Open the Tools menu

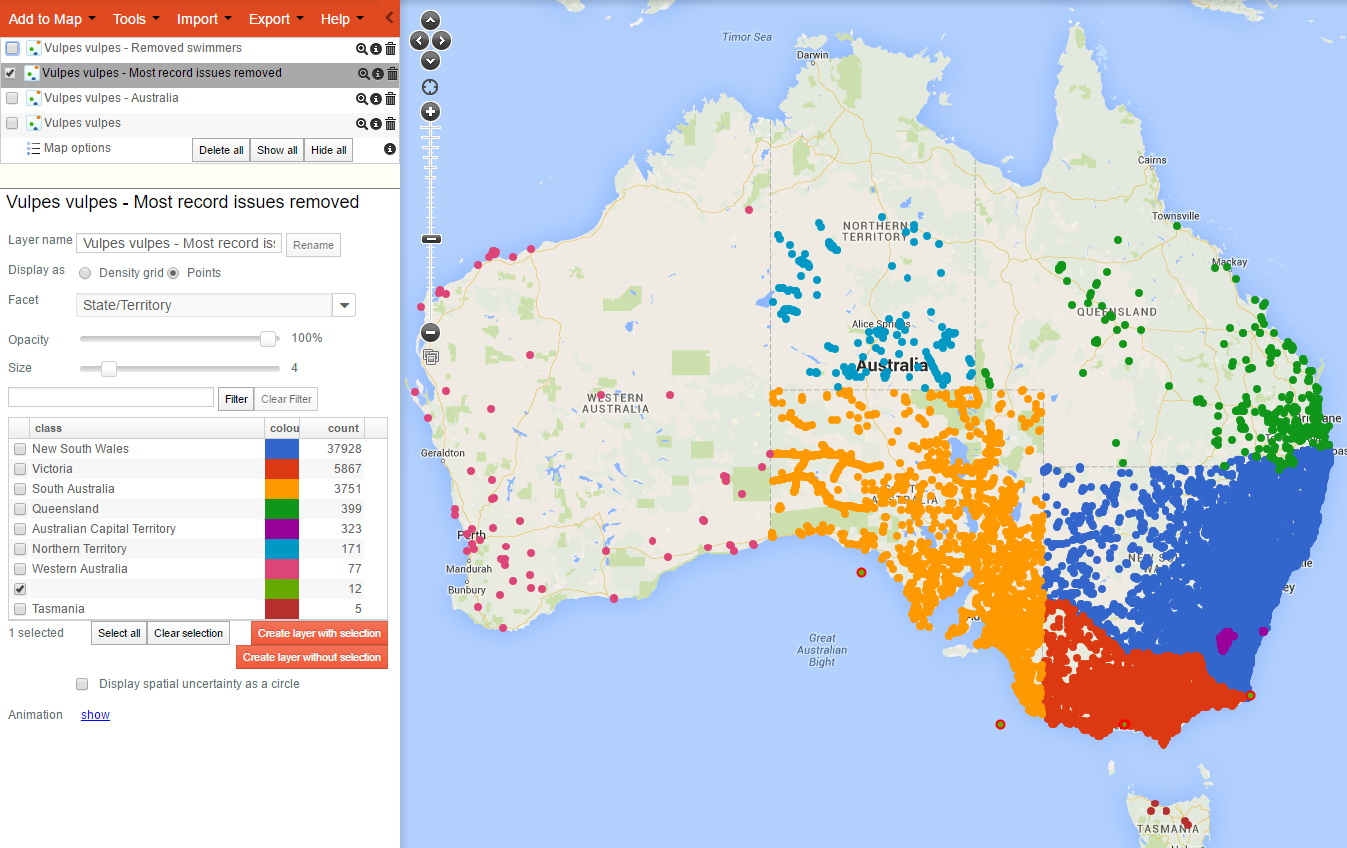136,19
